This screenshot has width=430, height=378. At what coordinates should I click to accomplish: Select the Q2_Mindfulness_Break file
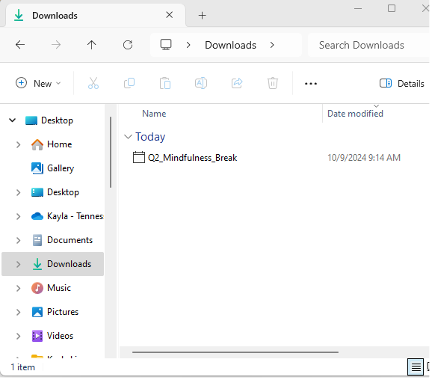[x=192, y=158]
